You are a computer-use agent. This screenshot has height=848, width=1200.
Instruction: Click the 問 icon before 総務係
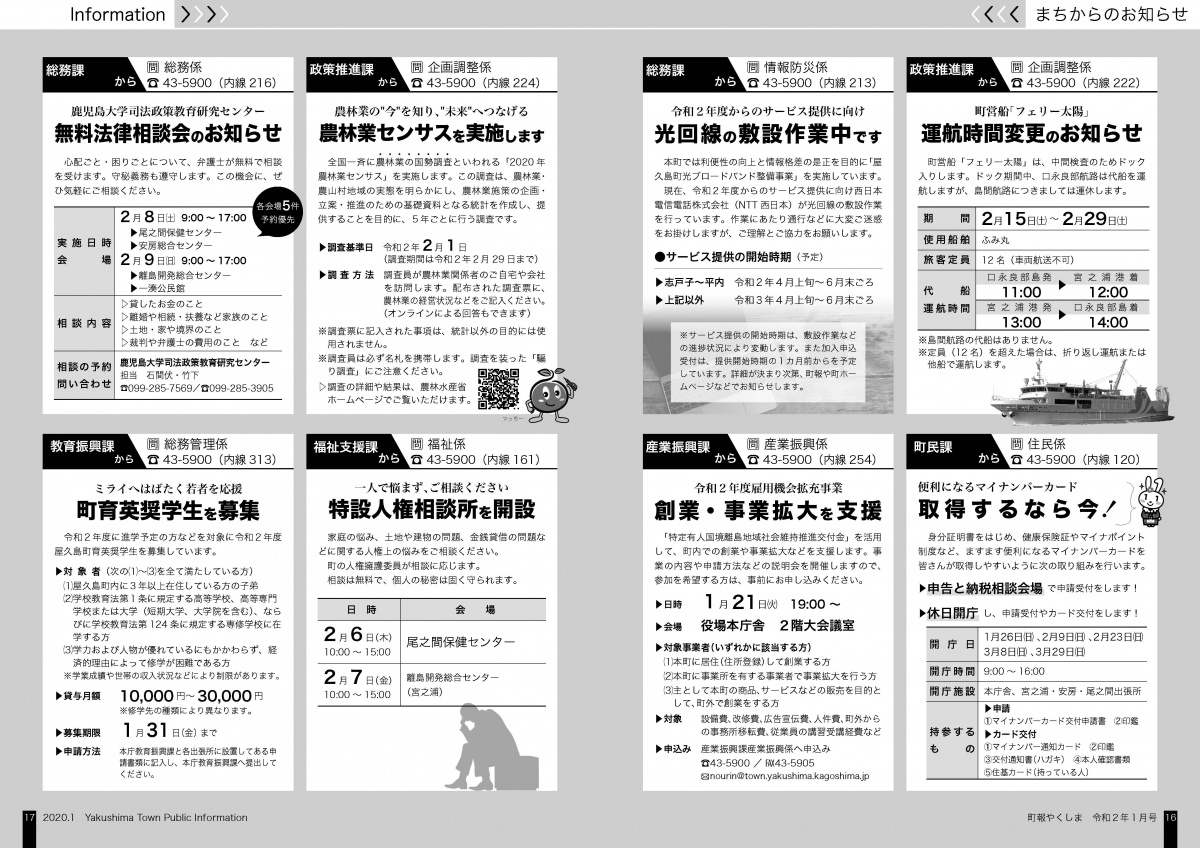154,67
